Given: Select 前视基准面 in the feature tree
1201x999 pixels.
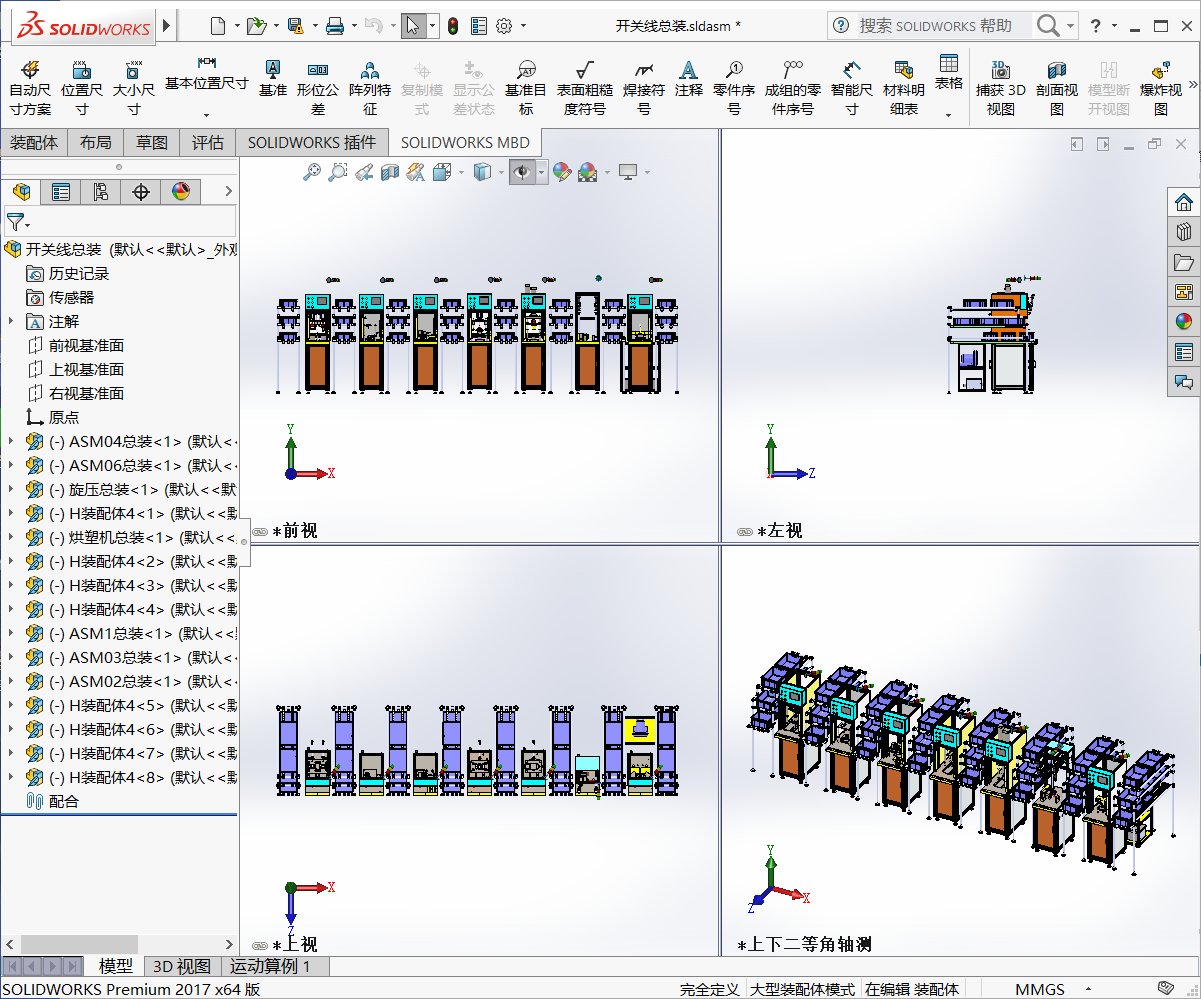Looking at the screenshot, I should (x=86, y=345).
